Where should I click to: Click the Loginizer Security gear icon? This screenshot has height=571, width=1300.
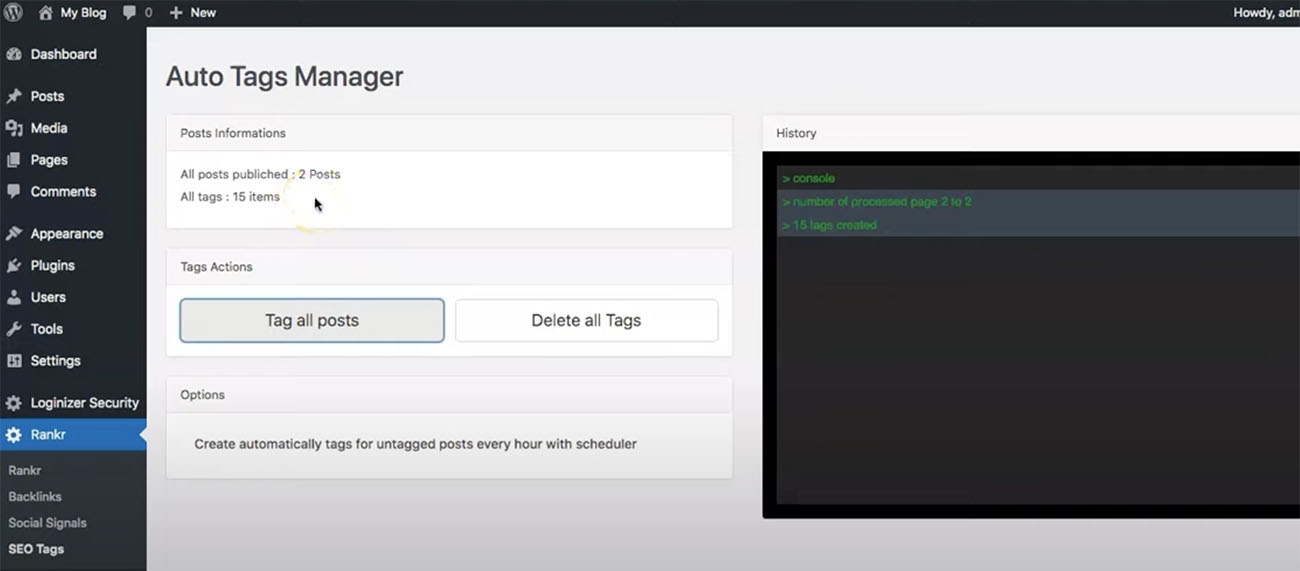[x=14, y=403]
